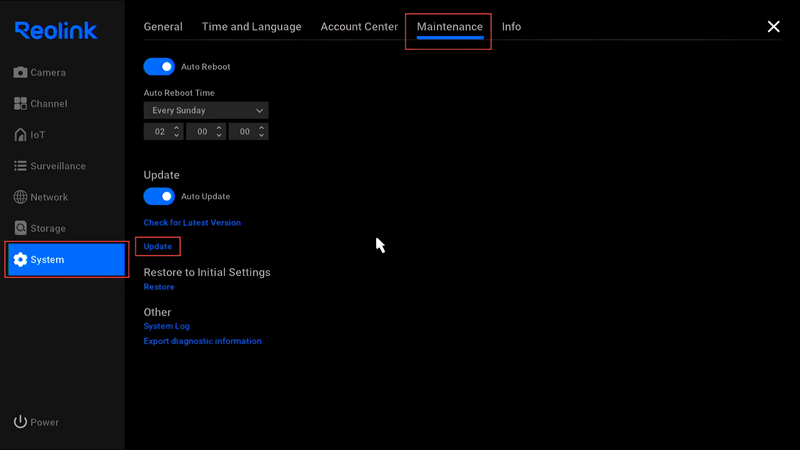Select the Channel grid icon
Image resolution: width=800 pixels, height=450 pixels.
[x=21, y=104]
